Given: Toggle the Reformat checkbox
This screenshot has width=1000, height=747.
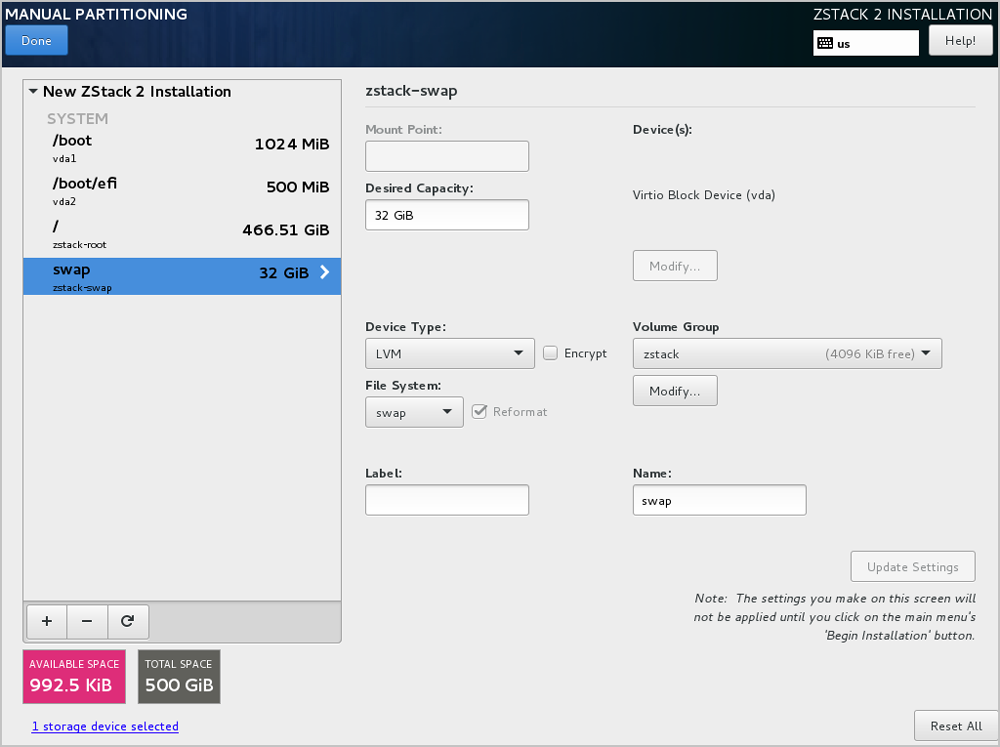Looking at the screenshot, I should pyautogui.click(x=479, y=411).
